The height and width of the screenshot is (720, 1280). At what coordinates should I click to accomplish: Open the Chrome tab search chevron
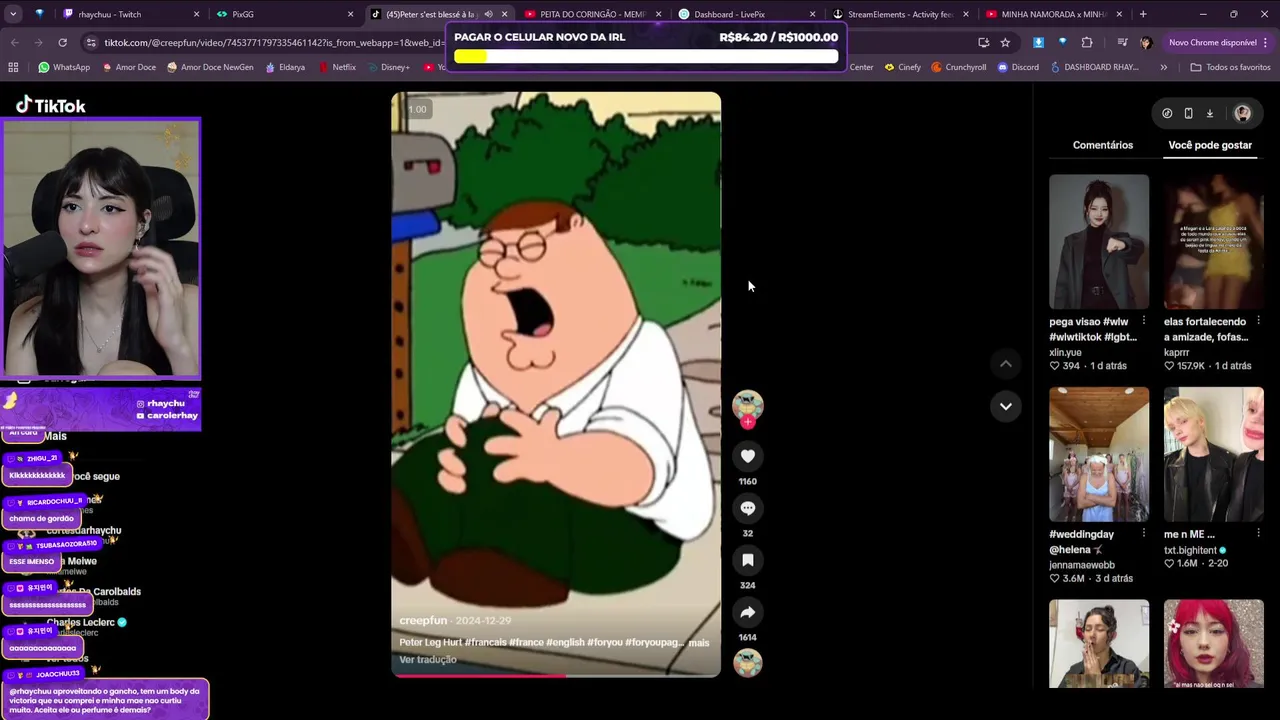13,14
